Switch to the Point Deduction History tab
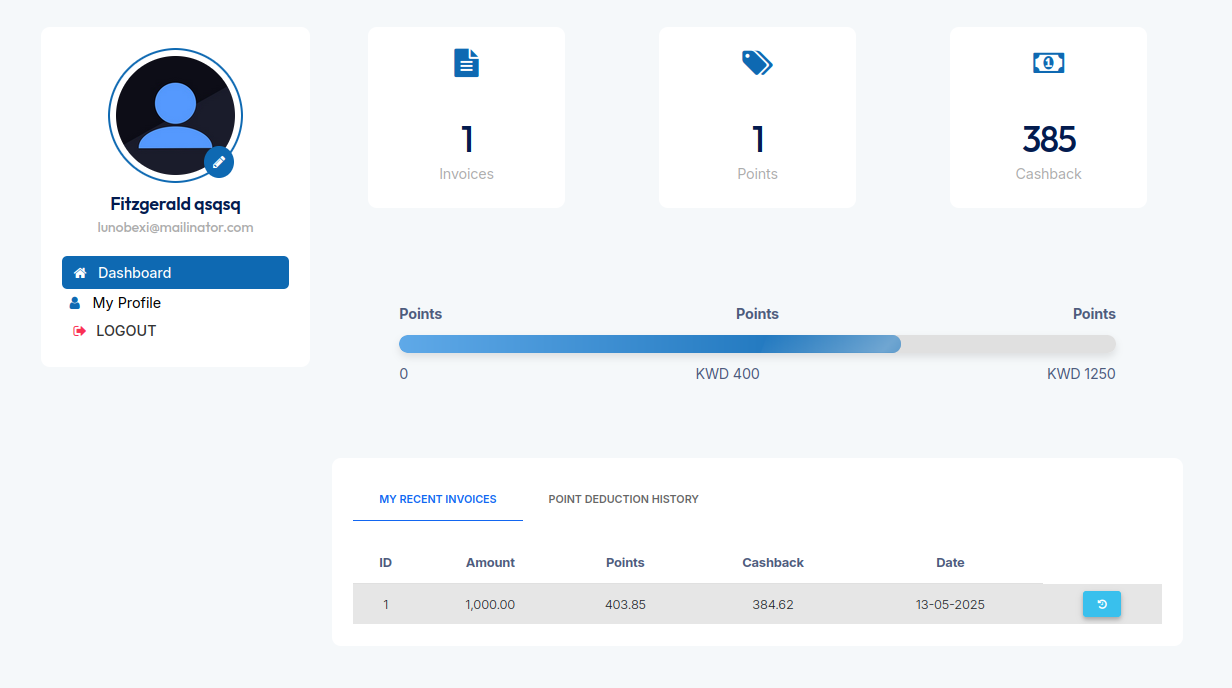 point(623,499)
